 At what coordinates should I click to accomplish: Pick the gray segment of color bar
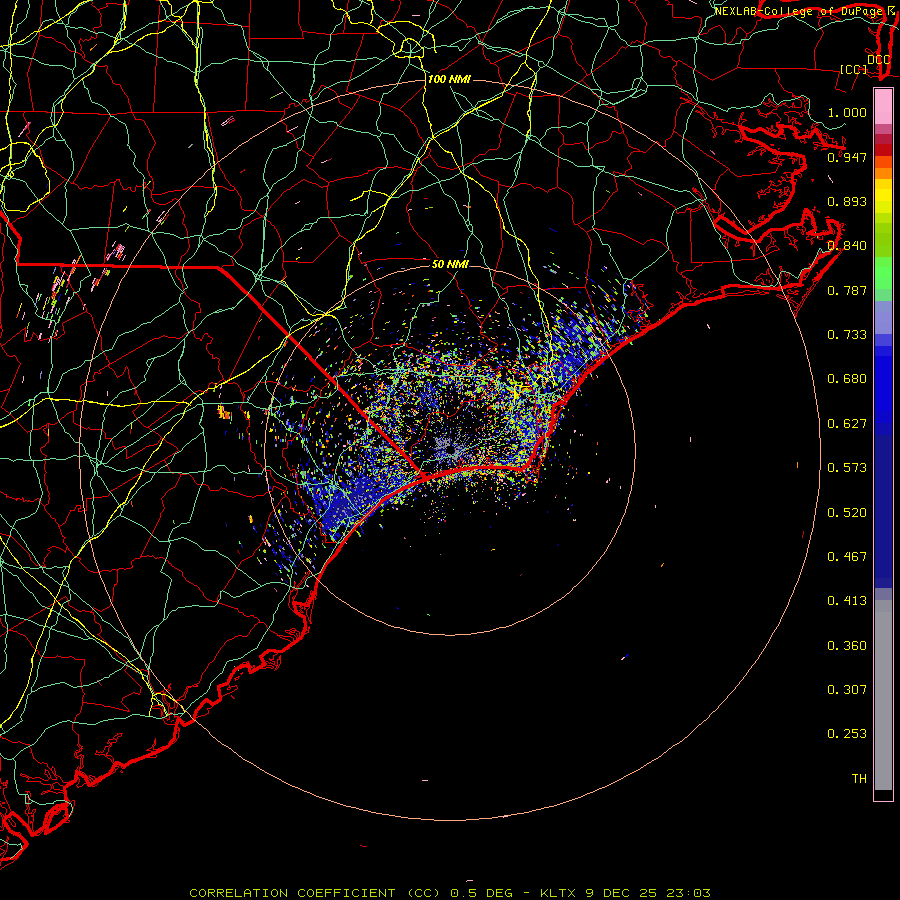tap(883, 695)
